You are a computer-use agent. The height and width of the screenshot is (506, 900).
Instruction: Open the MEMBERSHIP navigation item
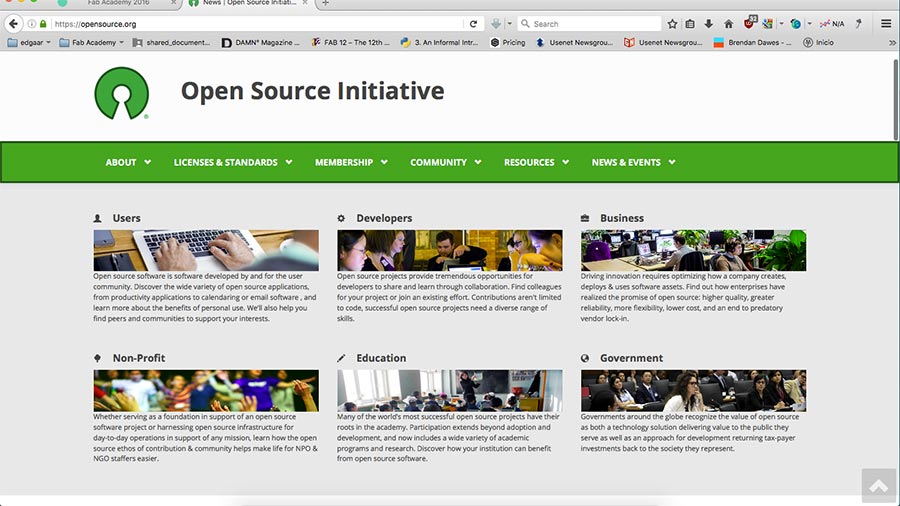pos(344,162)
